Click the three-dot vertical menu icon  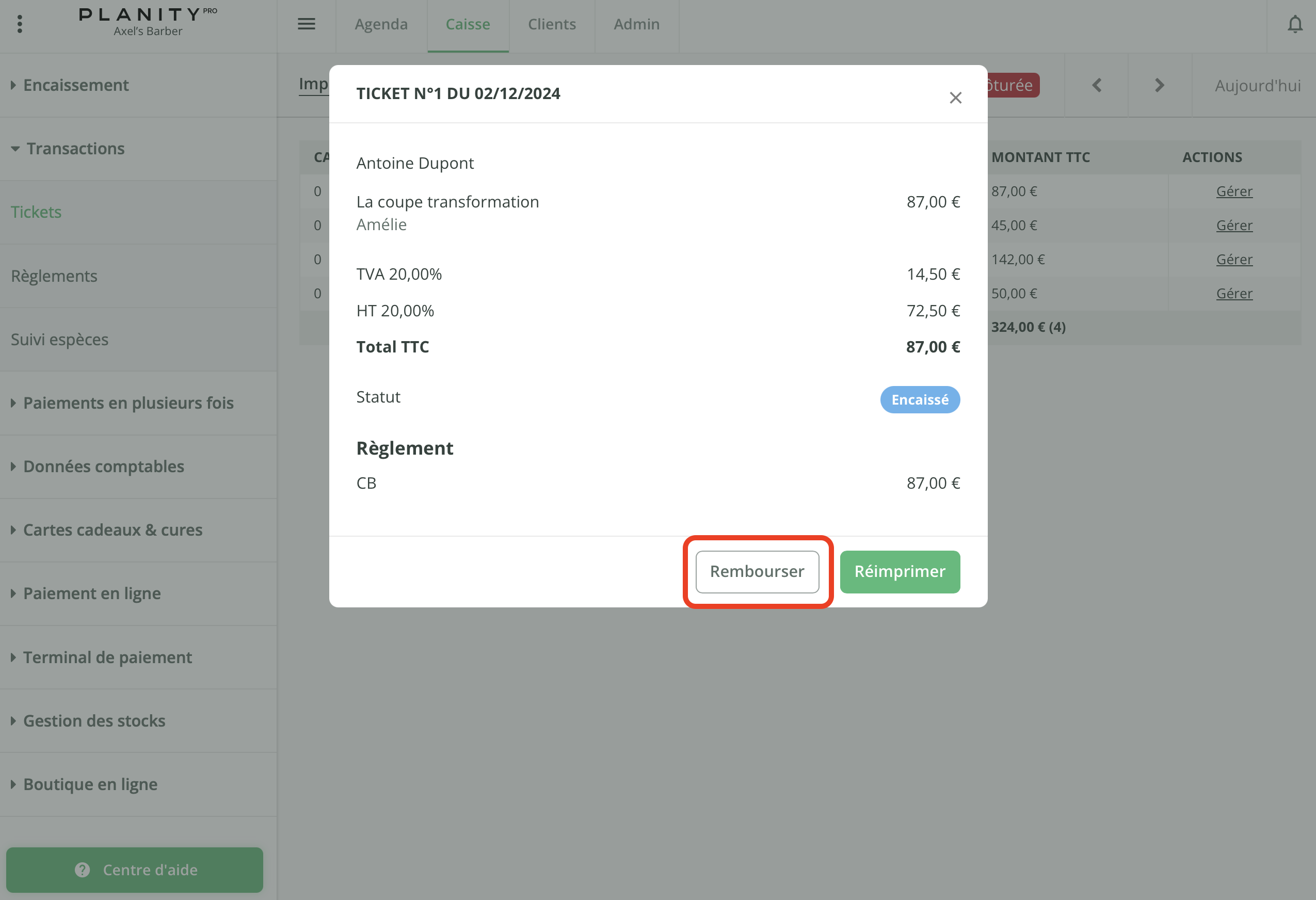pyautogui.click(x=20, y=24)
